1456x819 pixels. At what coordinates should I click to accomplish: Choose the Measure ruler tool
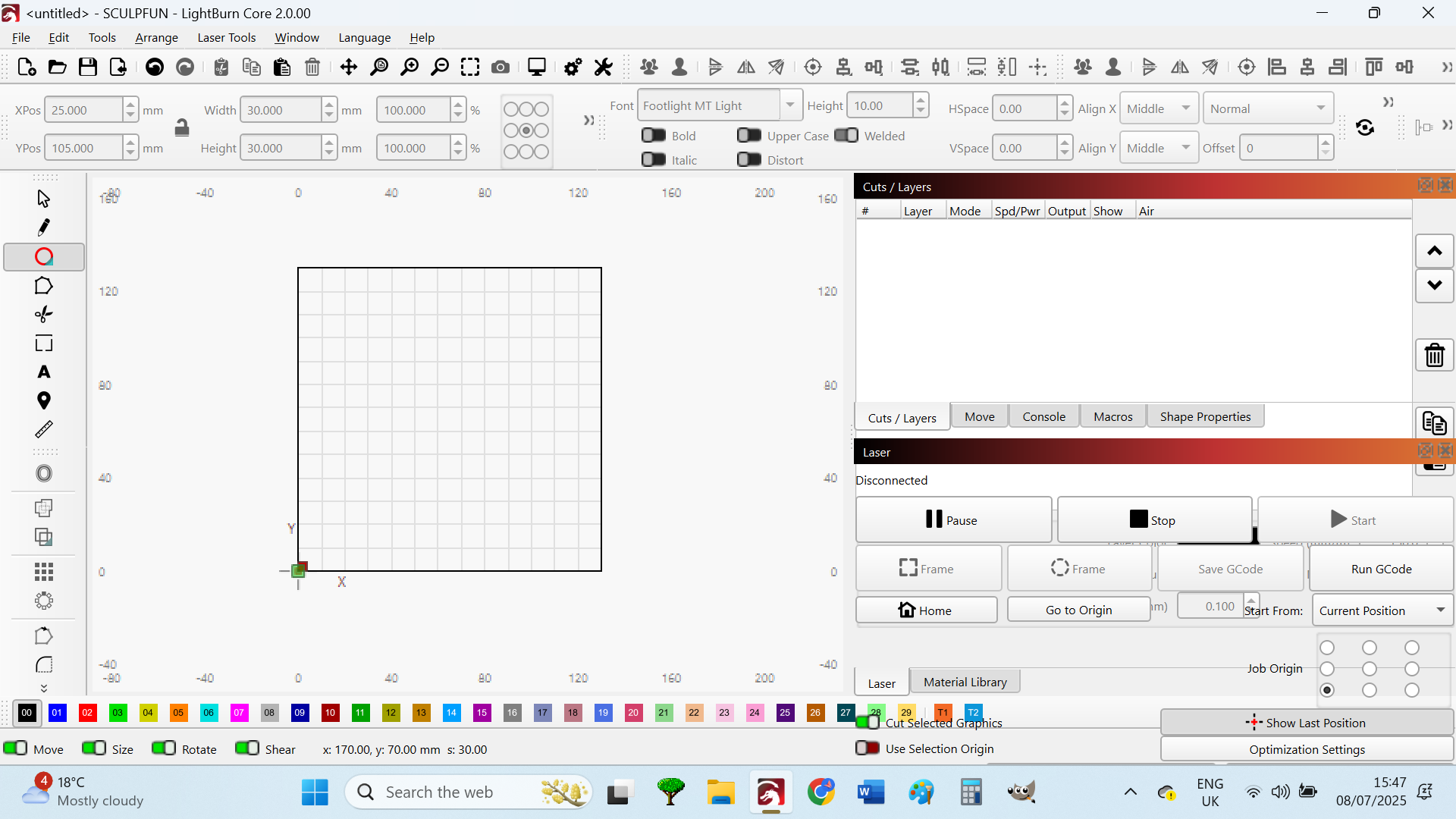tap(44, 430)
